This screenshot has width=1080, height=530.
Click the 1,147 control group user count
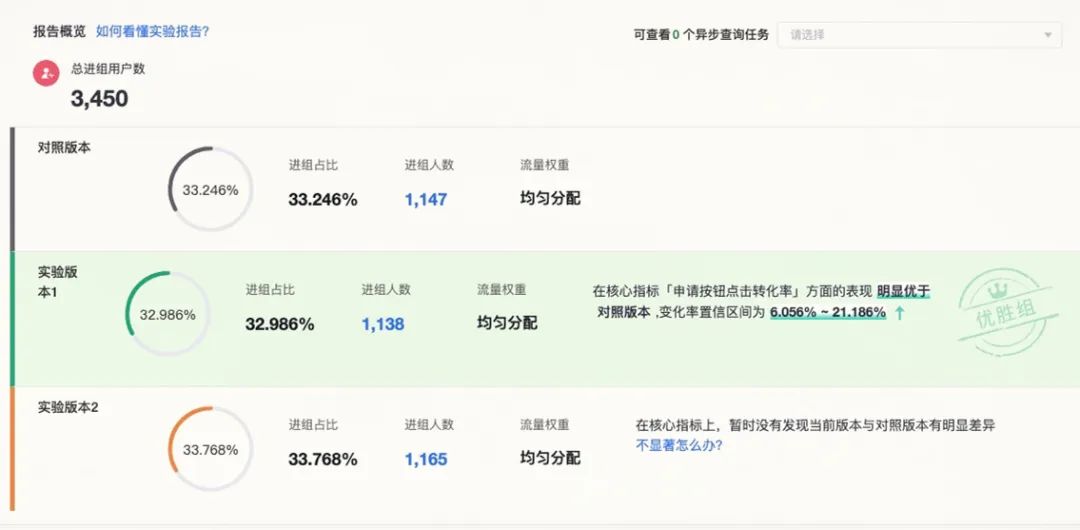pyautogui.click(x=426, y=199)
